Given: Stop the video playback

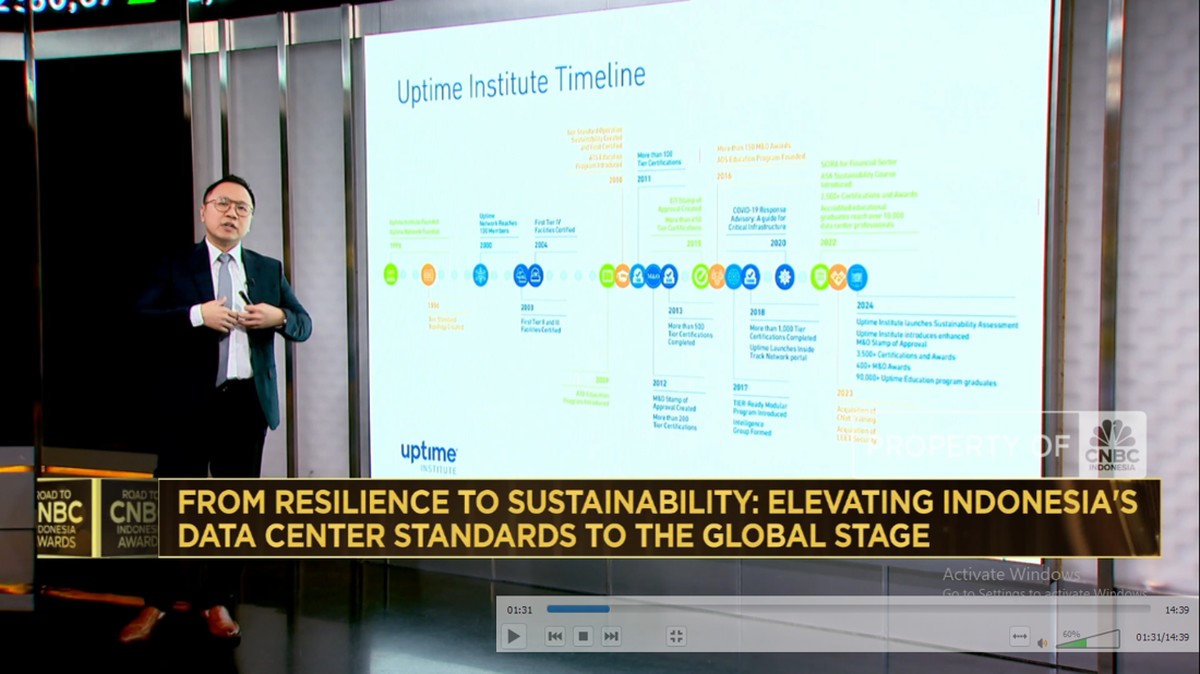Looking at the screenshot, I should [583, 636].
